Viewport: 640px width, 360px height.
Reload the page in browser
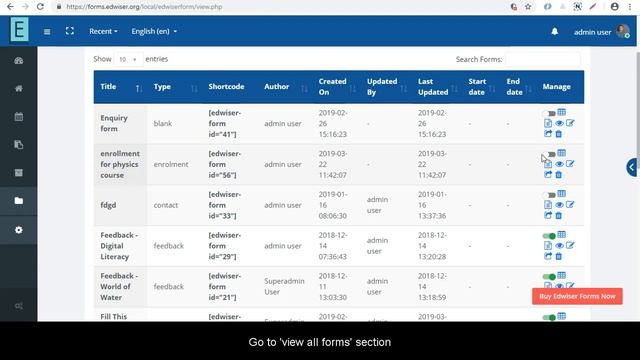pyautogui.click(x=40, y=7)
